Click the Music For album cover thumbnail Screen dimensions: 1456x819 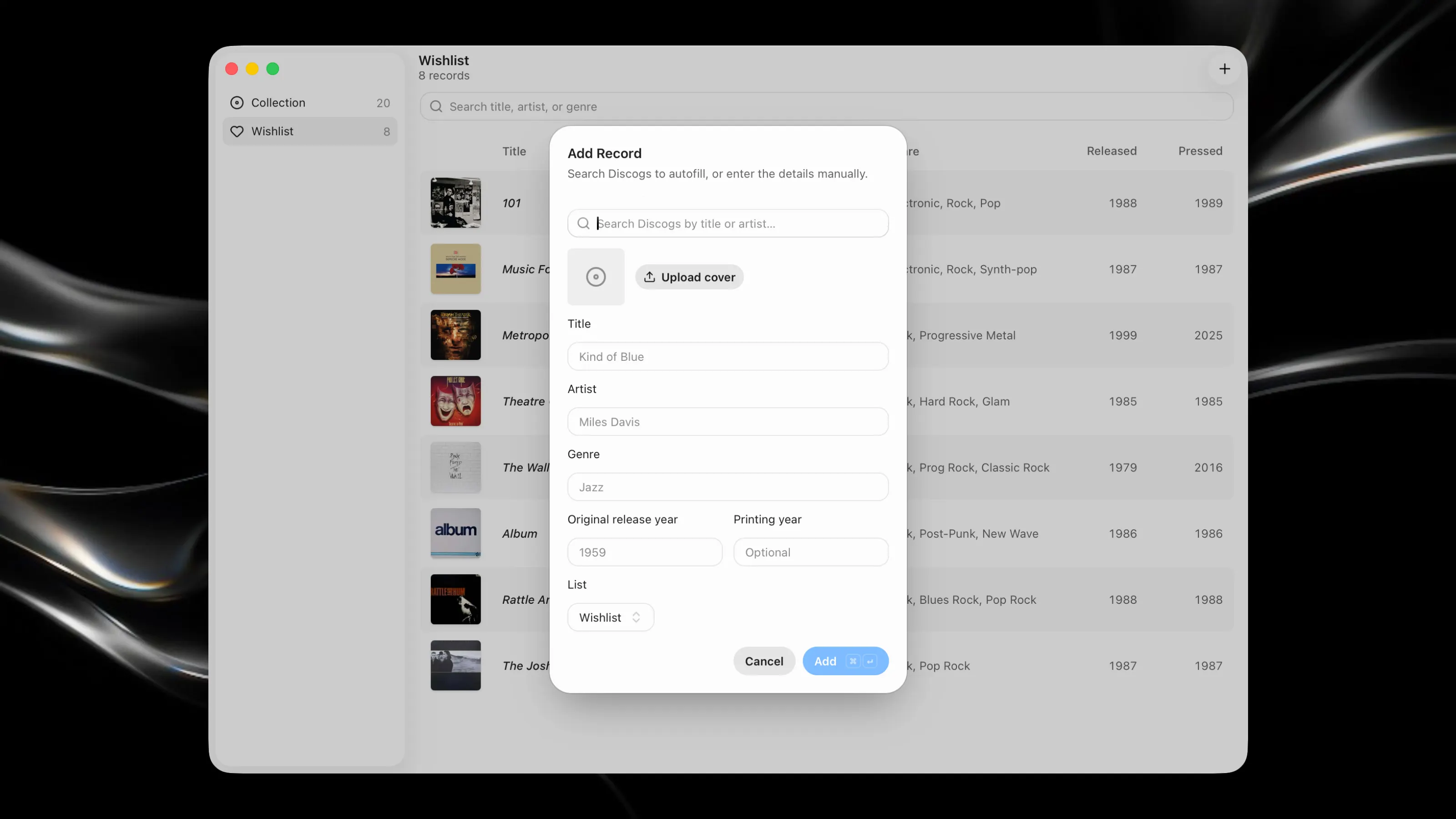[455, 269]
